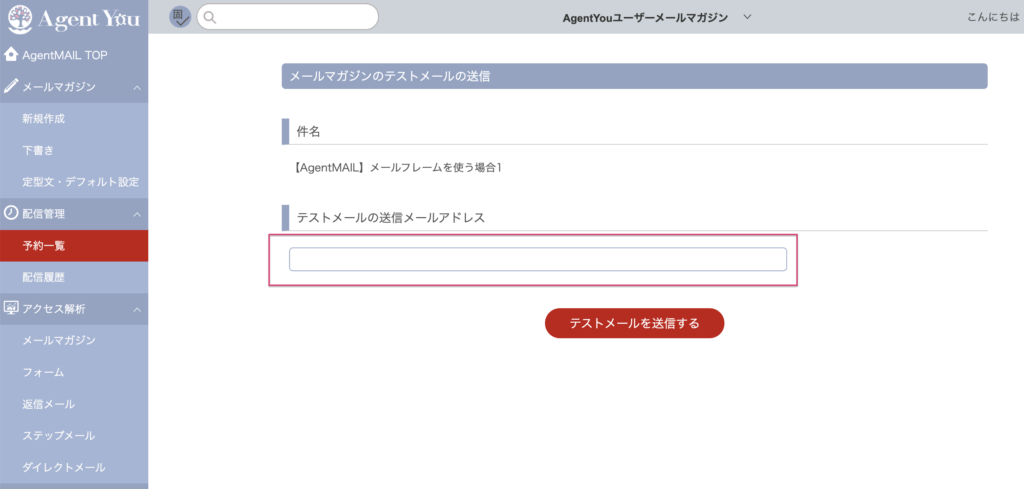Collapse the メールマガジン sidebar section chevron

[x=137, y=87]
